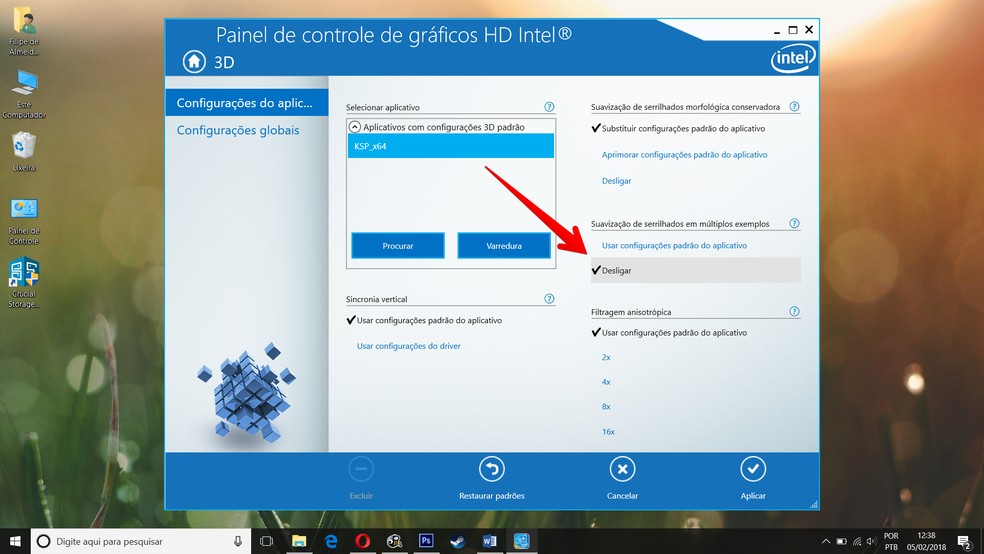Screen dimensions: 984x554
Task: Click the Varredura button
Action: (504, 246)
